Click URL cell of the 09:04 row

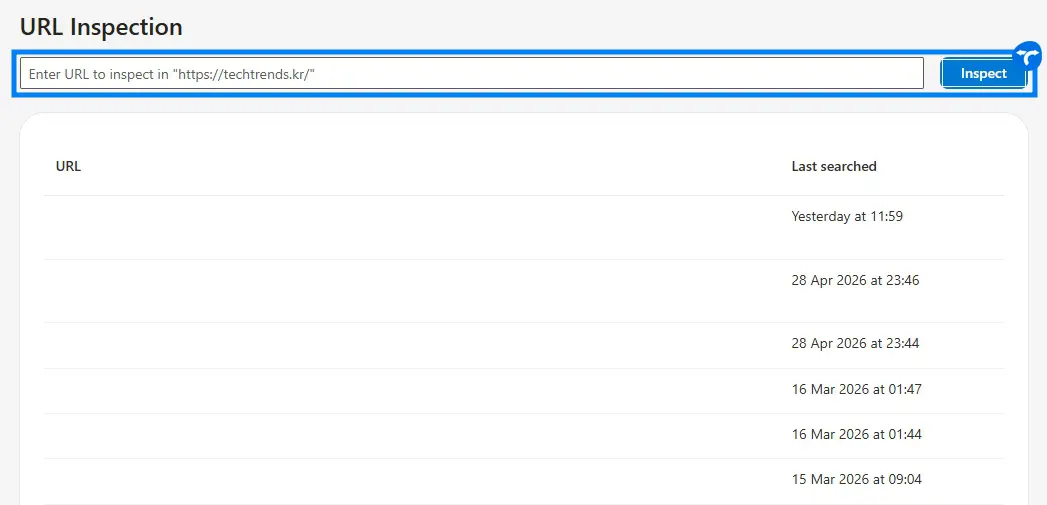(x=400, y=480)
